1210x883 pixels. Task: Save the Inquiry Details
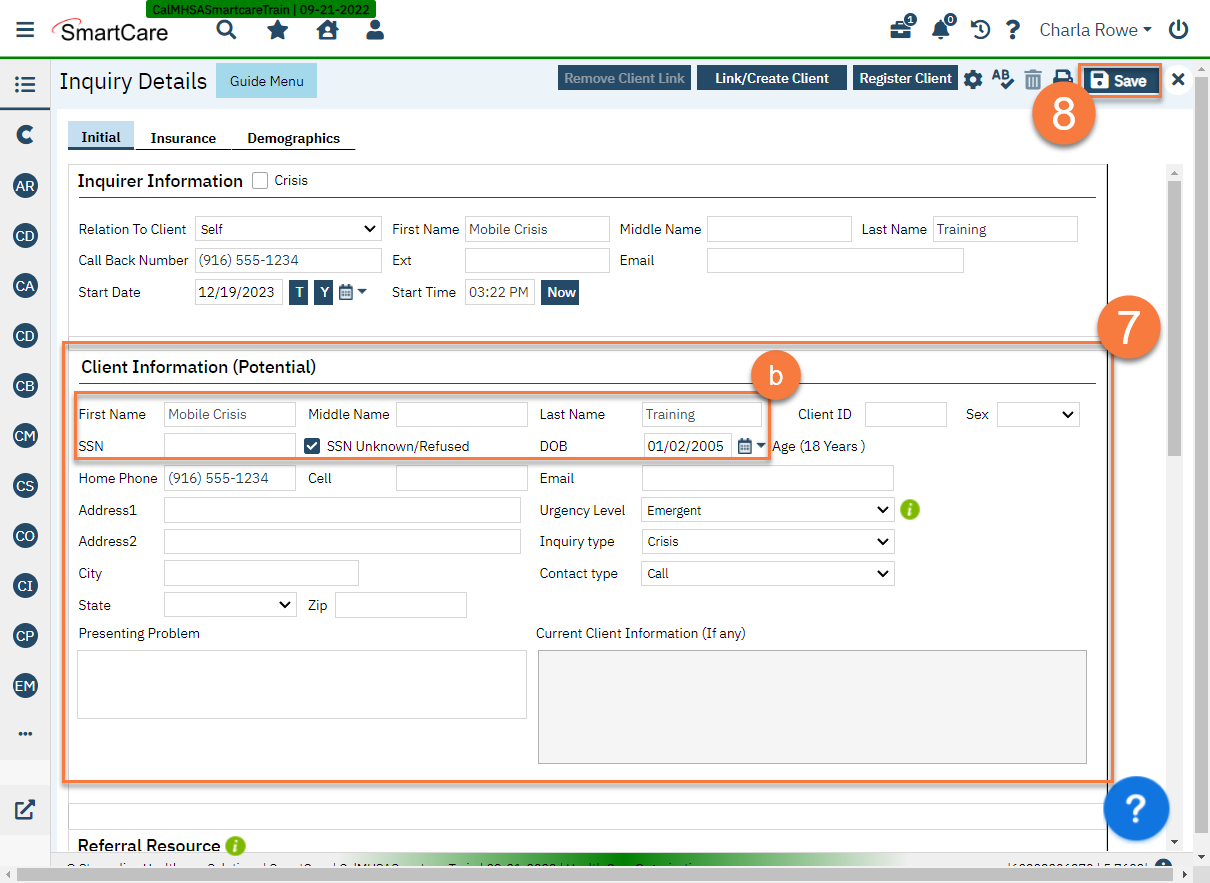[x=1120, y=81]
